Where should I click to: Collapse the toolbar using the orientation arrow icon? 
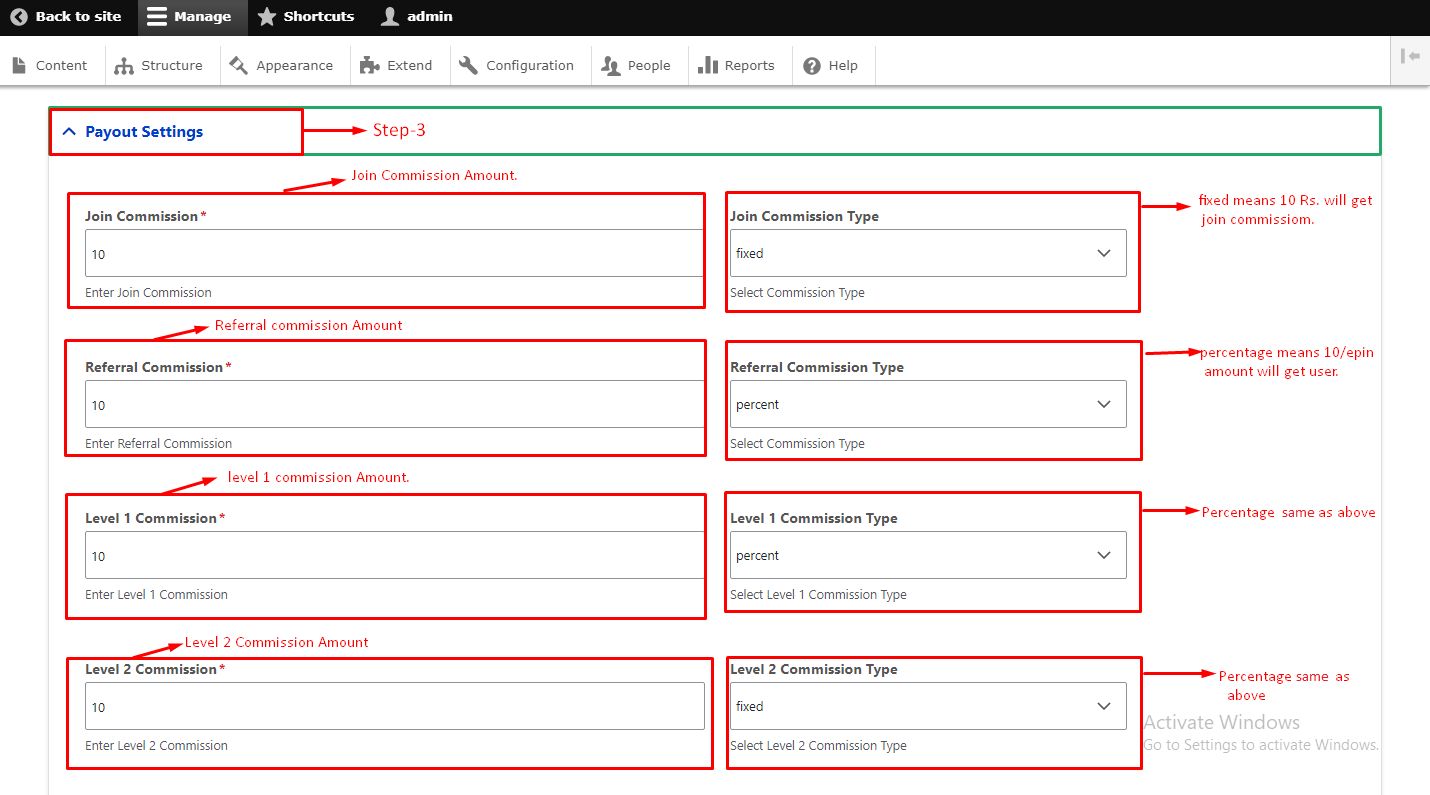coord(1410,57)
